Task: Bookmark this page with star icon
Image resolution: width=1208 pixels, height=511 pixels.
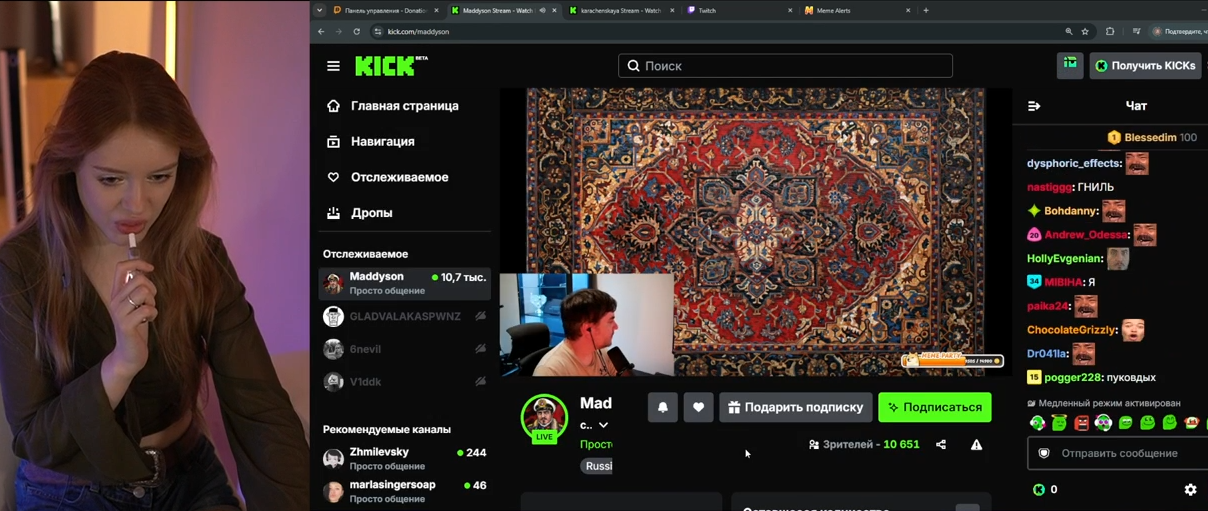Action: 1085,31
